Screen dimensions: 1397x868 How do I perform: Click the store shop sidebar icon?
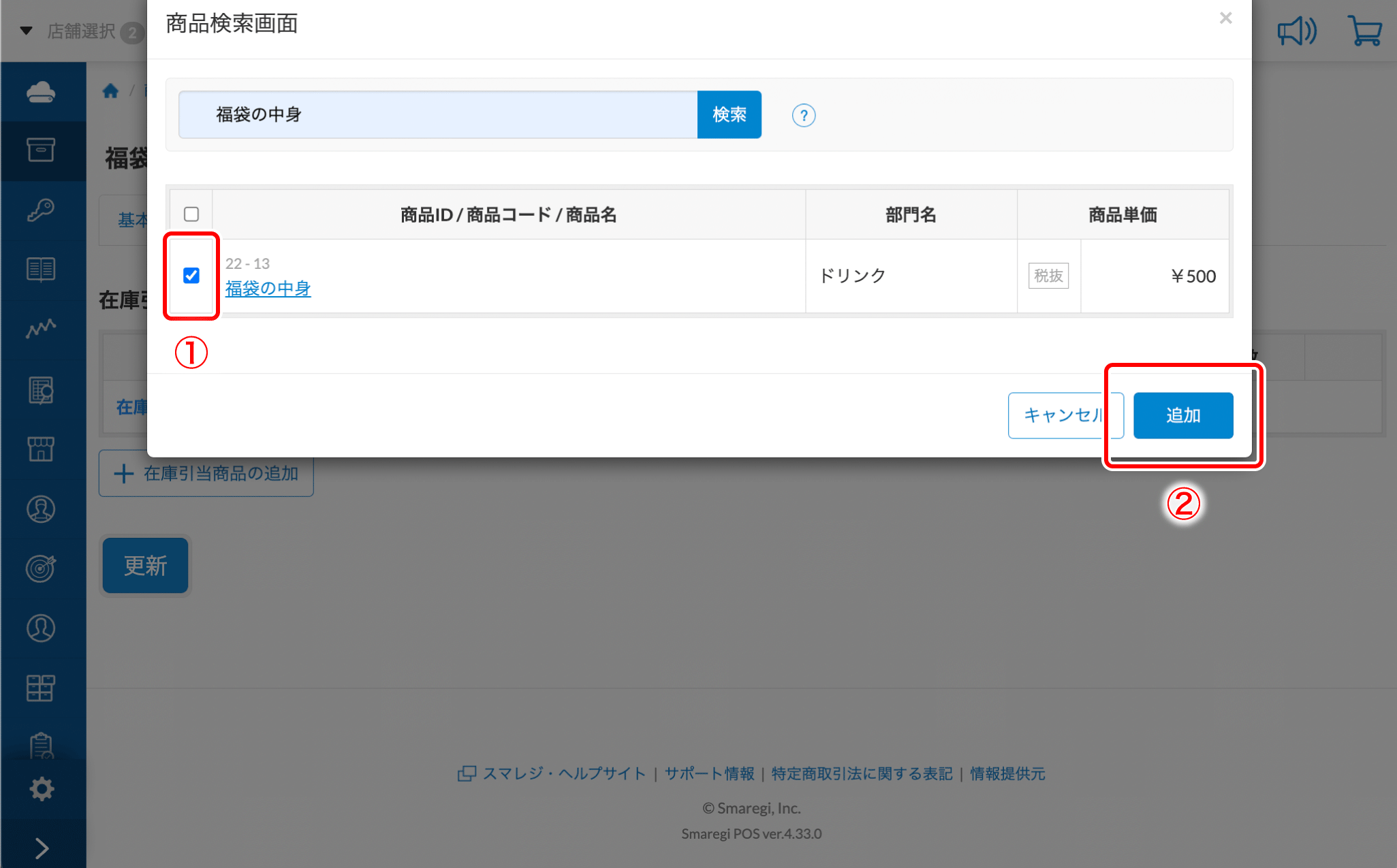[x=41, y=449]
